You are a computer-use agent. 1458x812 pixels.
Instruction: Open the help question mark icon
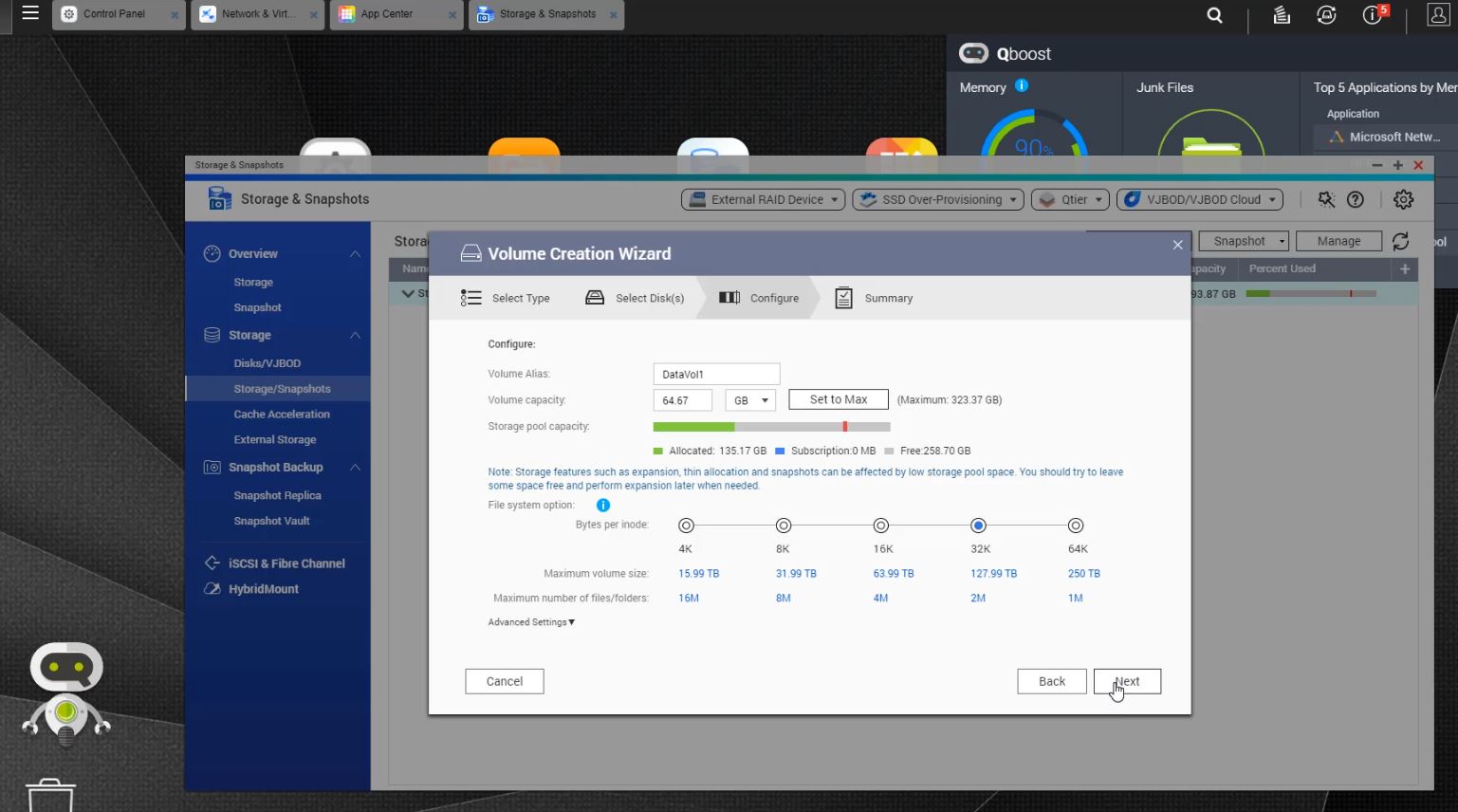pyautogui.click(x=1356, y=199)
